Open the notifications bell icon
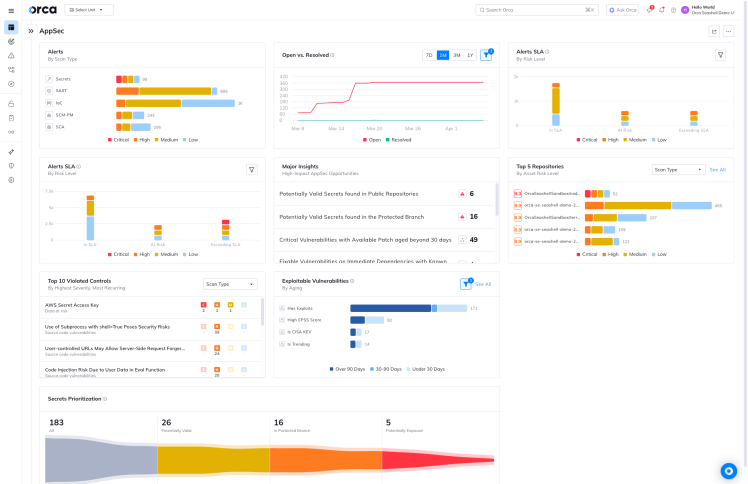 point(662,10)
